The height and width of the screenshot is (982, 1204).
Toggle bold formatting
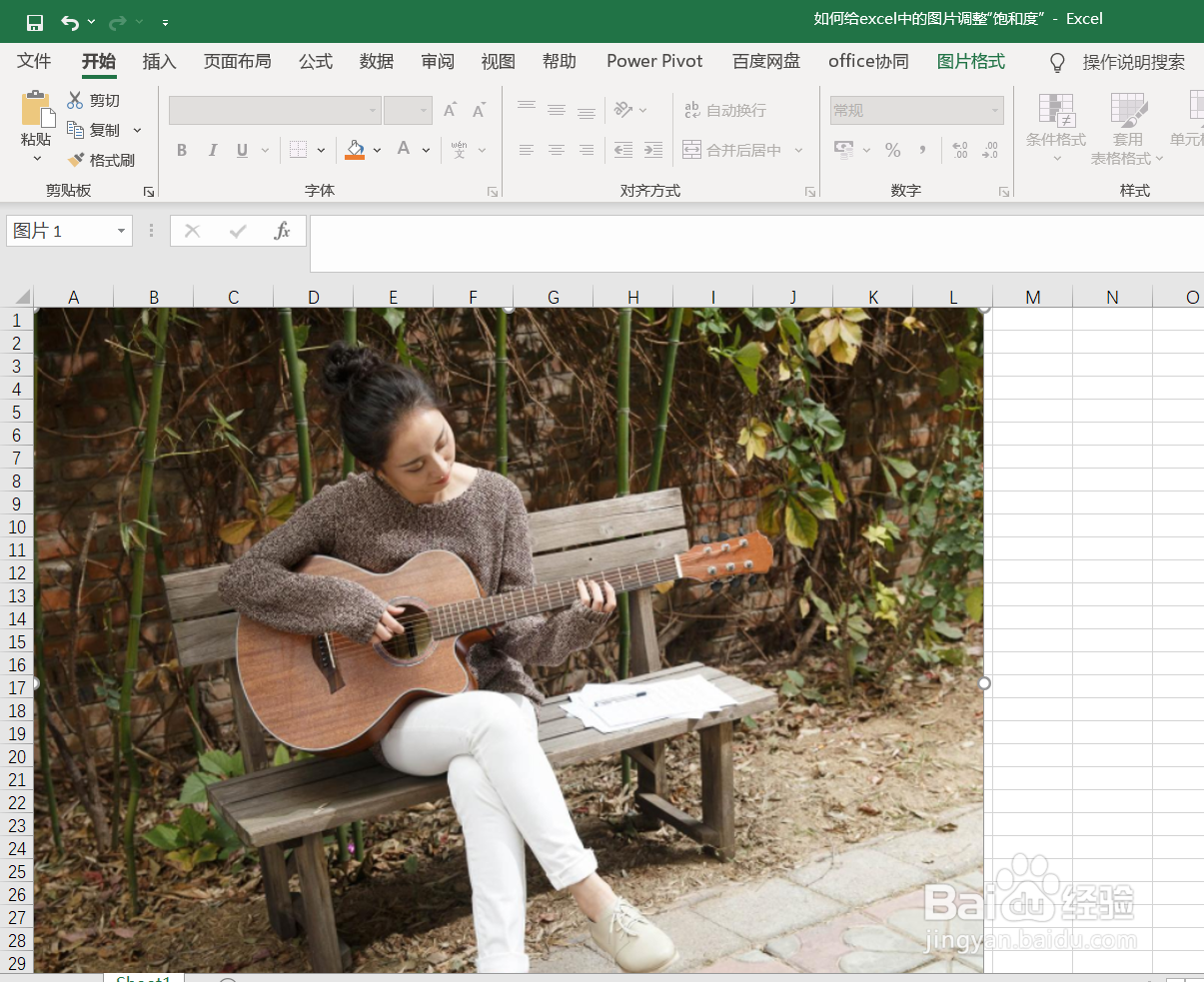182,150
